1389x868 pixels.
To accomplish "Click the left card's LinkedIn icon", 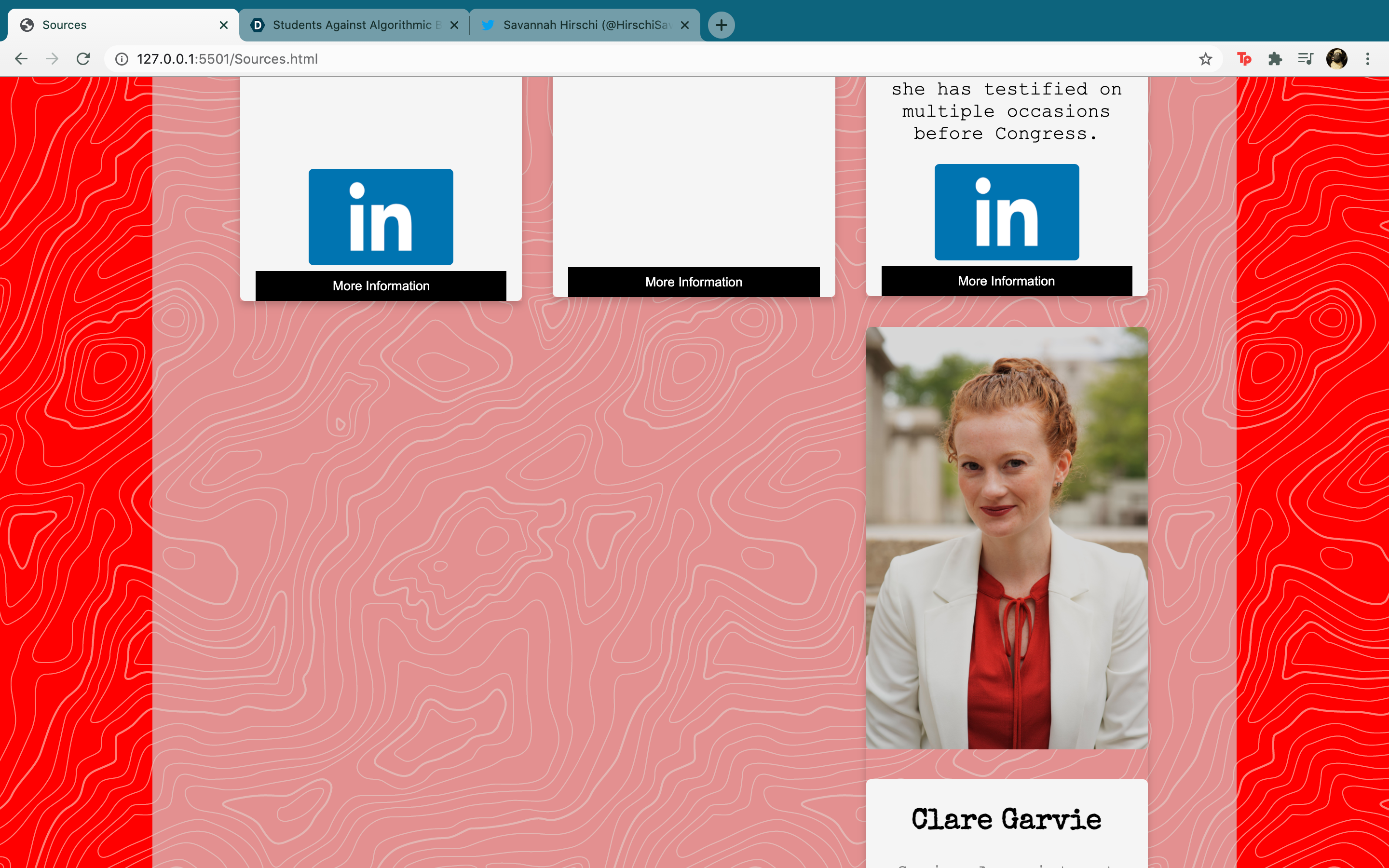I will click(381, 217).
